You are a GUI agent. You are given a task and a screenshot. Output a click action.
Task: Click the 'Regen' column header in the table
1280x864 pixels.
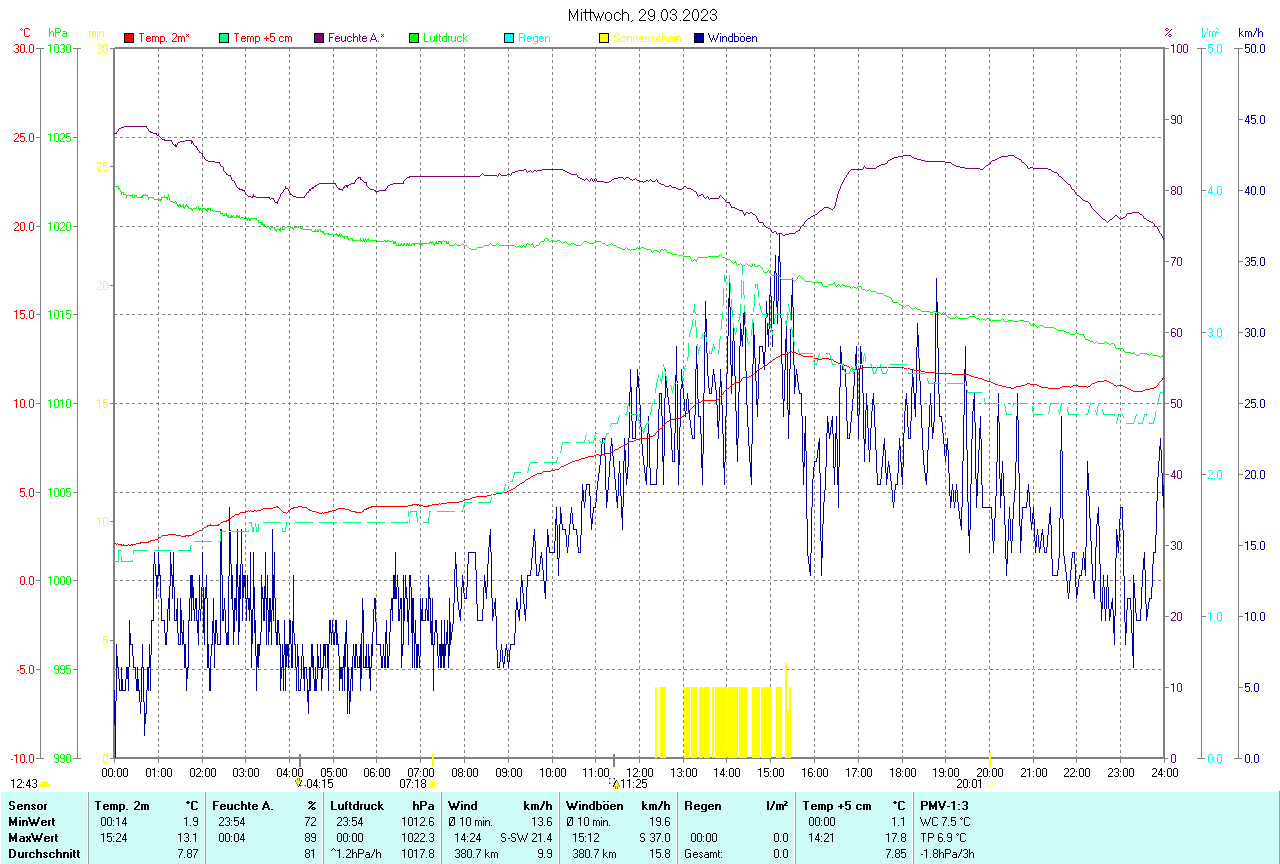702,805
